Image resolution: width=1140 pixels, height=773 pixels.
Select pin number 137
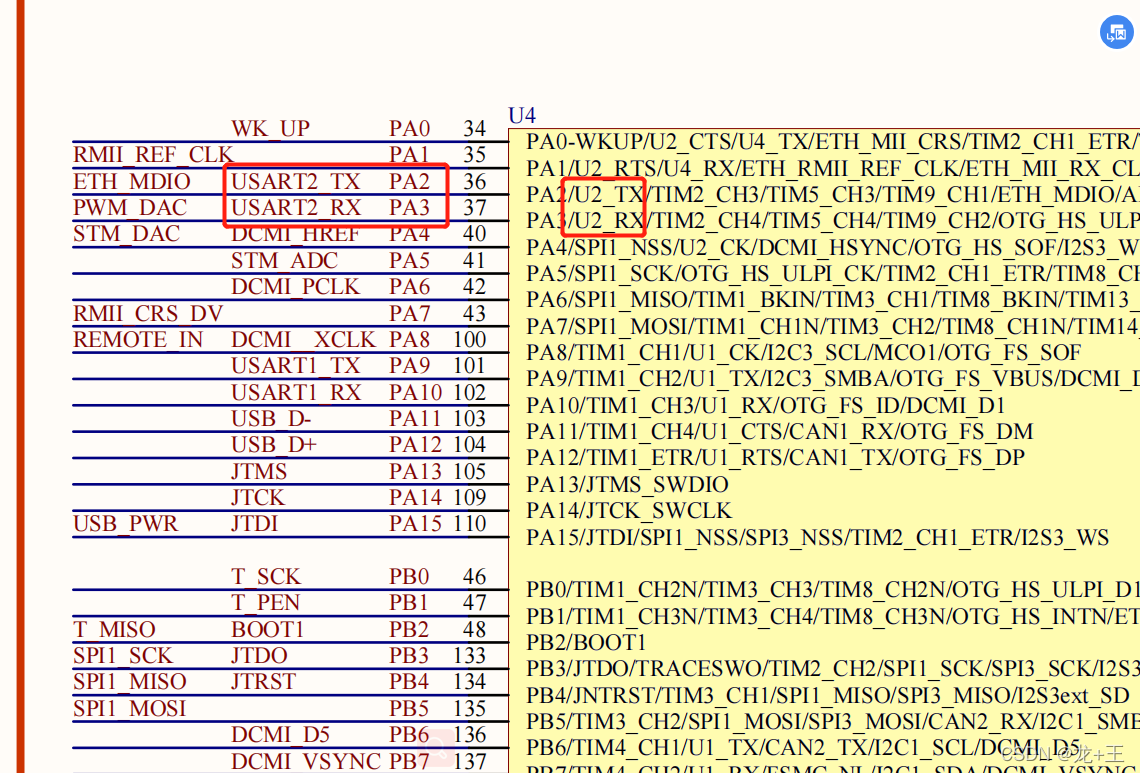[469, 761]
